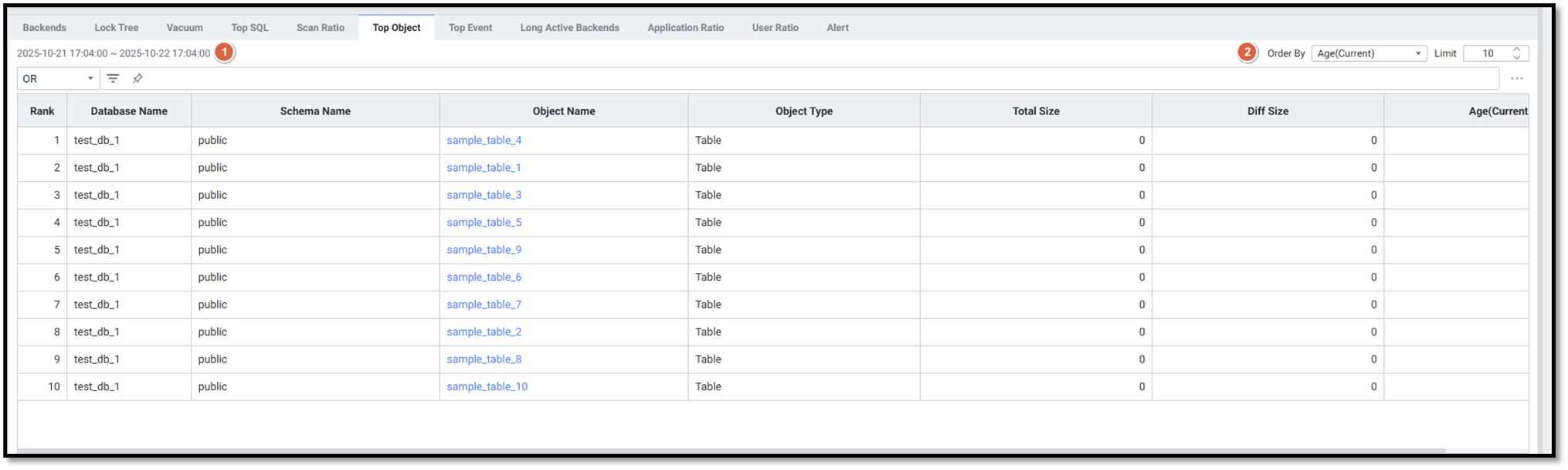Screen dimensions: 1568x470
Task: Click the Object Name column header
Action: click(x=563, y=111)
